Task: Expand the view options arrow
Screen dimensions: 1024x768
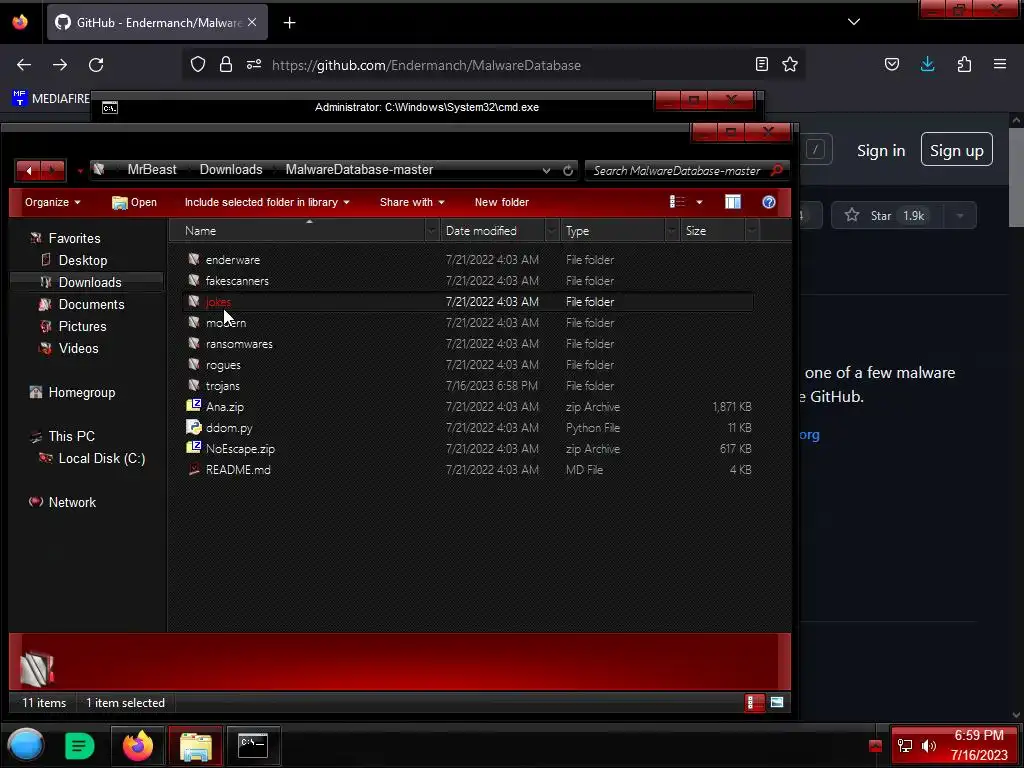Action: pyautogui.click(x=699, y=202)
